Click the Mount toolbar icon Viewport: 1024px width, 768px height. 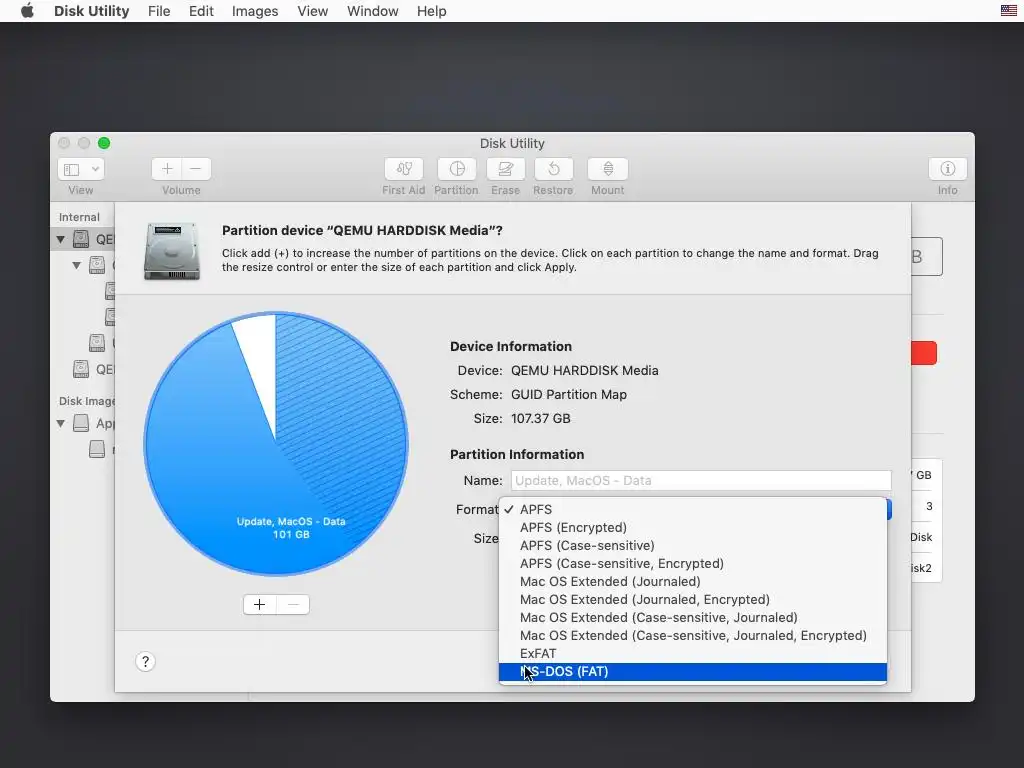(607, 169)
